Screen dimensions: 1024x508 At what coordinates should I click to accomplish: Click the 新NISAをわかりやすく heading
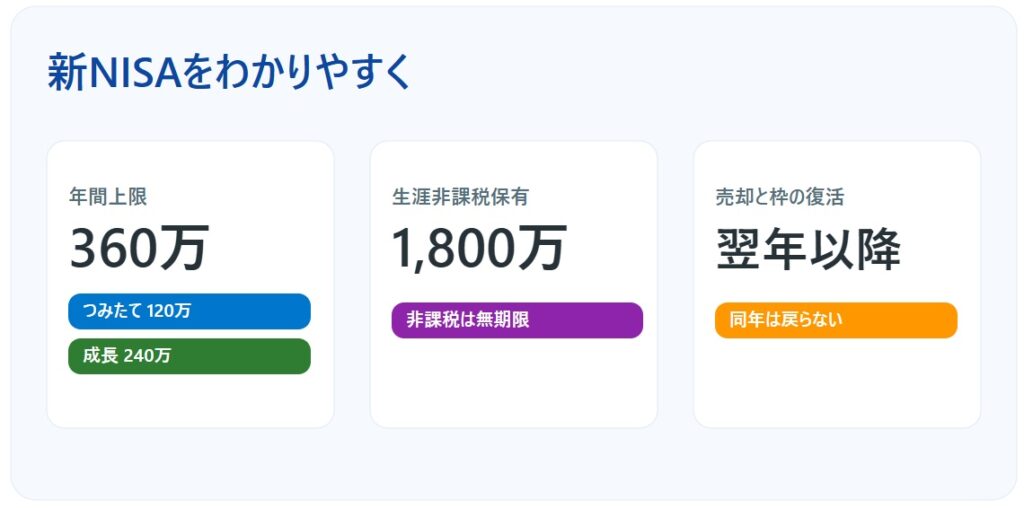229,73
